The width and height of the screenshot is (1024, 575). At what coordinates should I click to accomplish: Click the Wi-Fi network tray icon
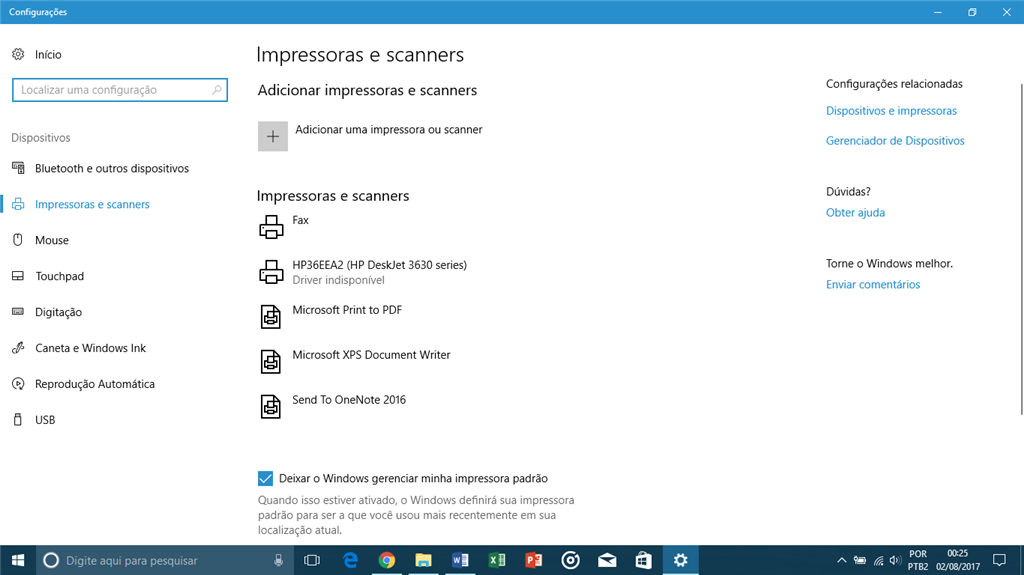click(x=878, y=560)
